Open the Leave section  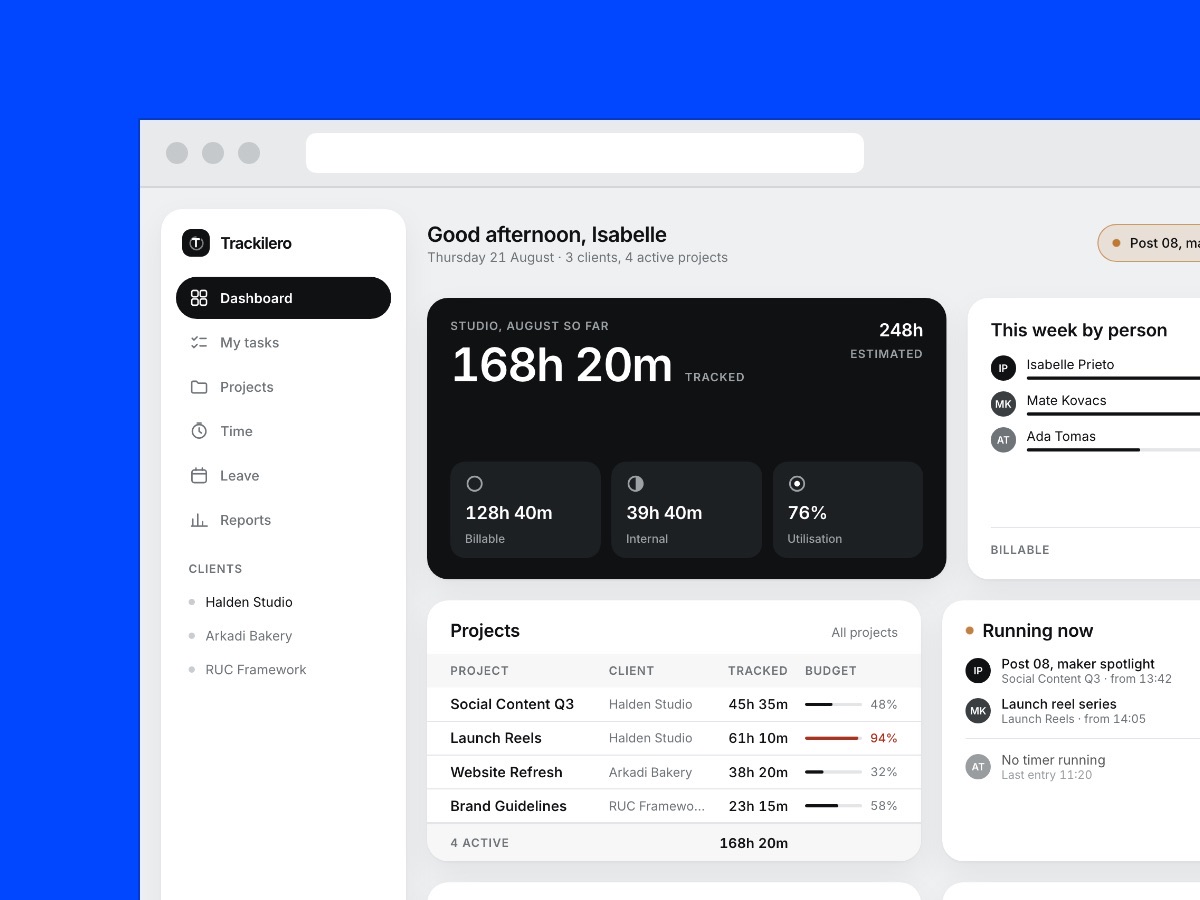283,475
